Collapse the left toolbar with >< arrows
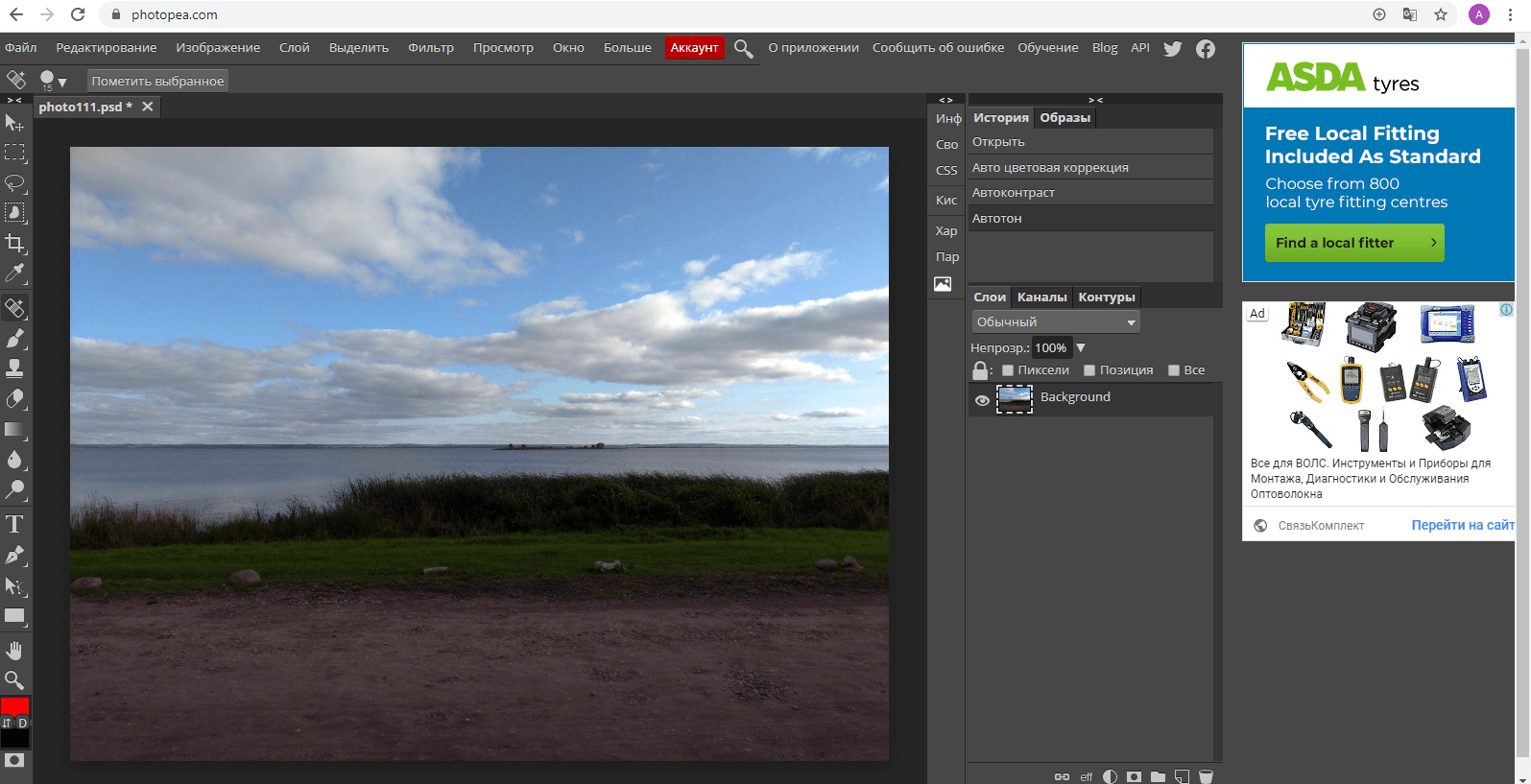 click(x=14, y=100)
